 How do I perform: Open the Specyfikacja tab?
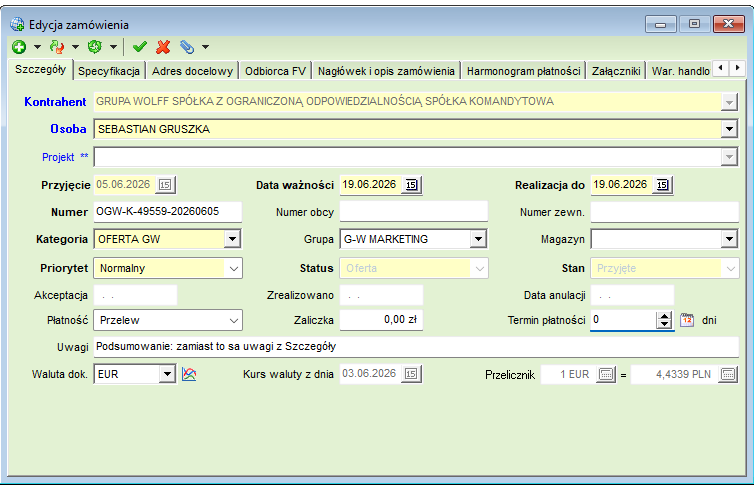109,71
